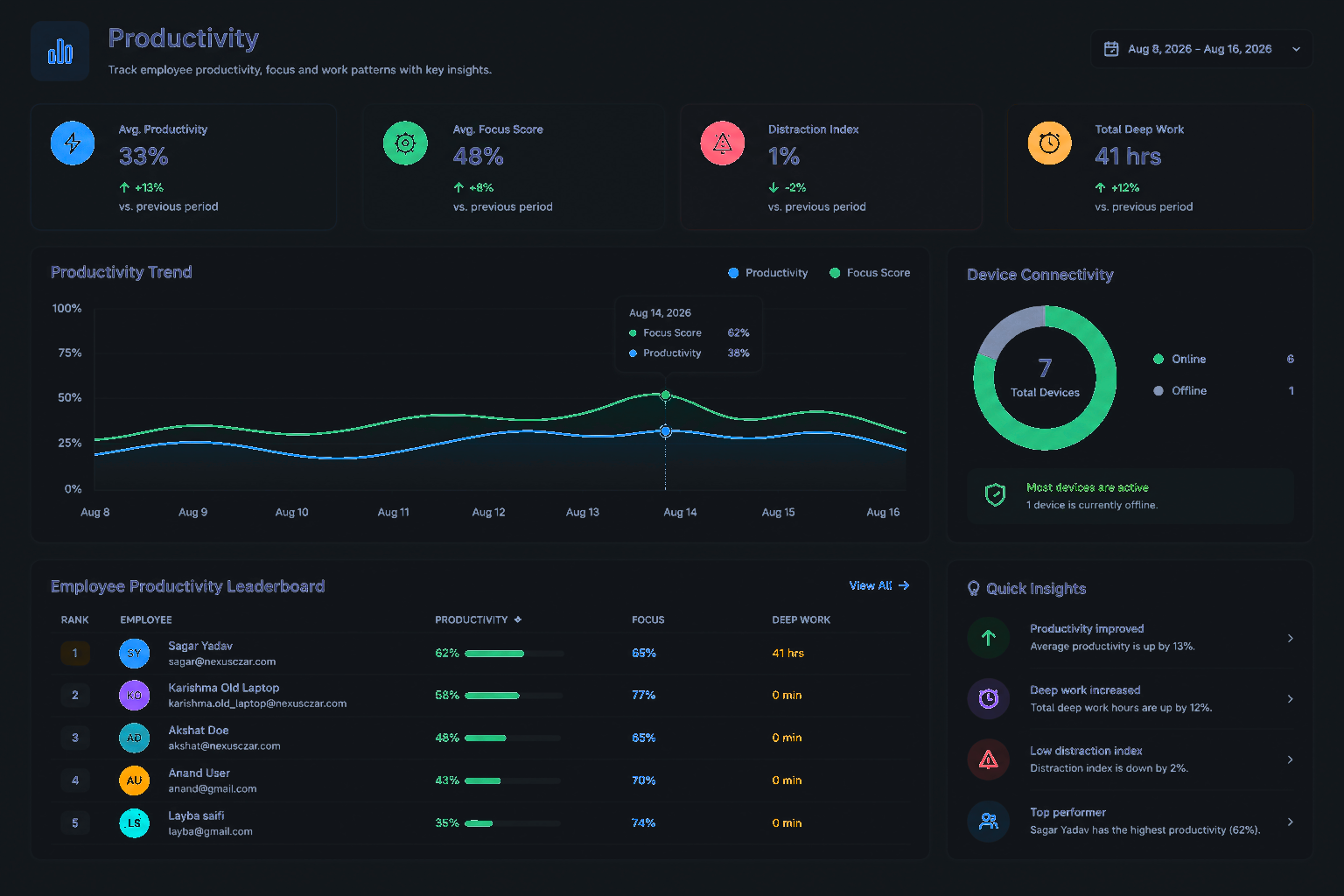Click the blue people Top performer icon
Screen dimensions: 1344x896
(x=989, y=822)
